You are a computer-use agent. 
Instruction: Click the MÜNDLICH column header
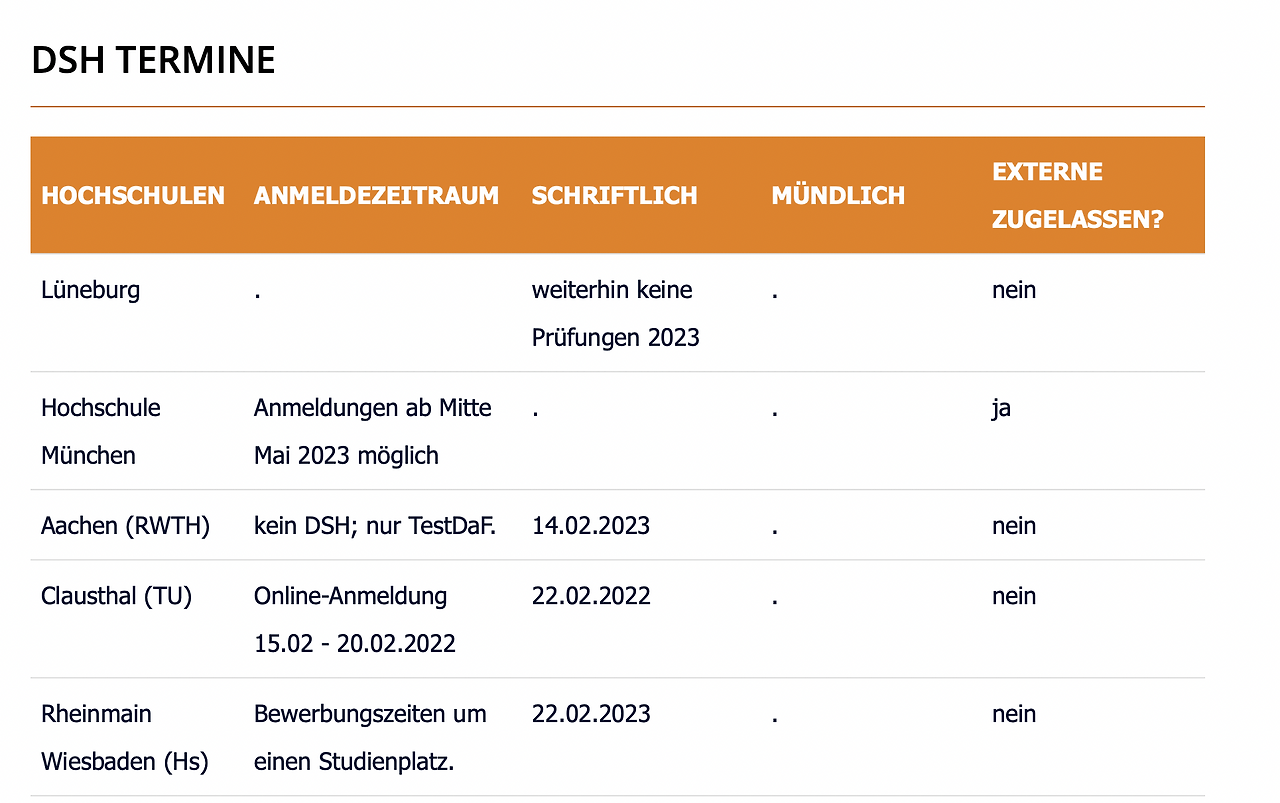pyautogui.click(x=838, y=195)
